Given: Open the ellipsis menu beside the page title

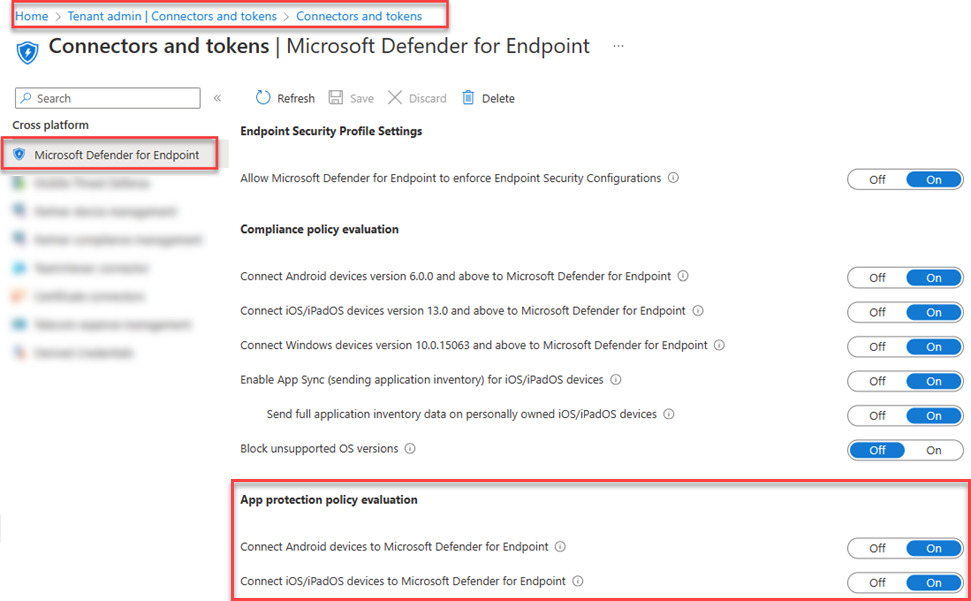Looking at the screenshot, I should point(618,45).
